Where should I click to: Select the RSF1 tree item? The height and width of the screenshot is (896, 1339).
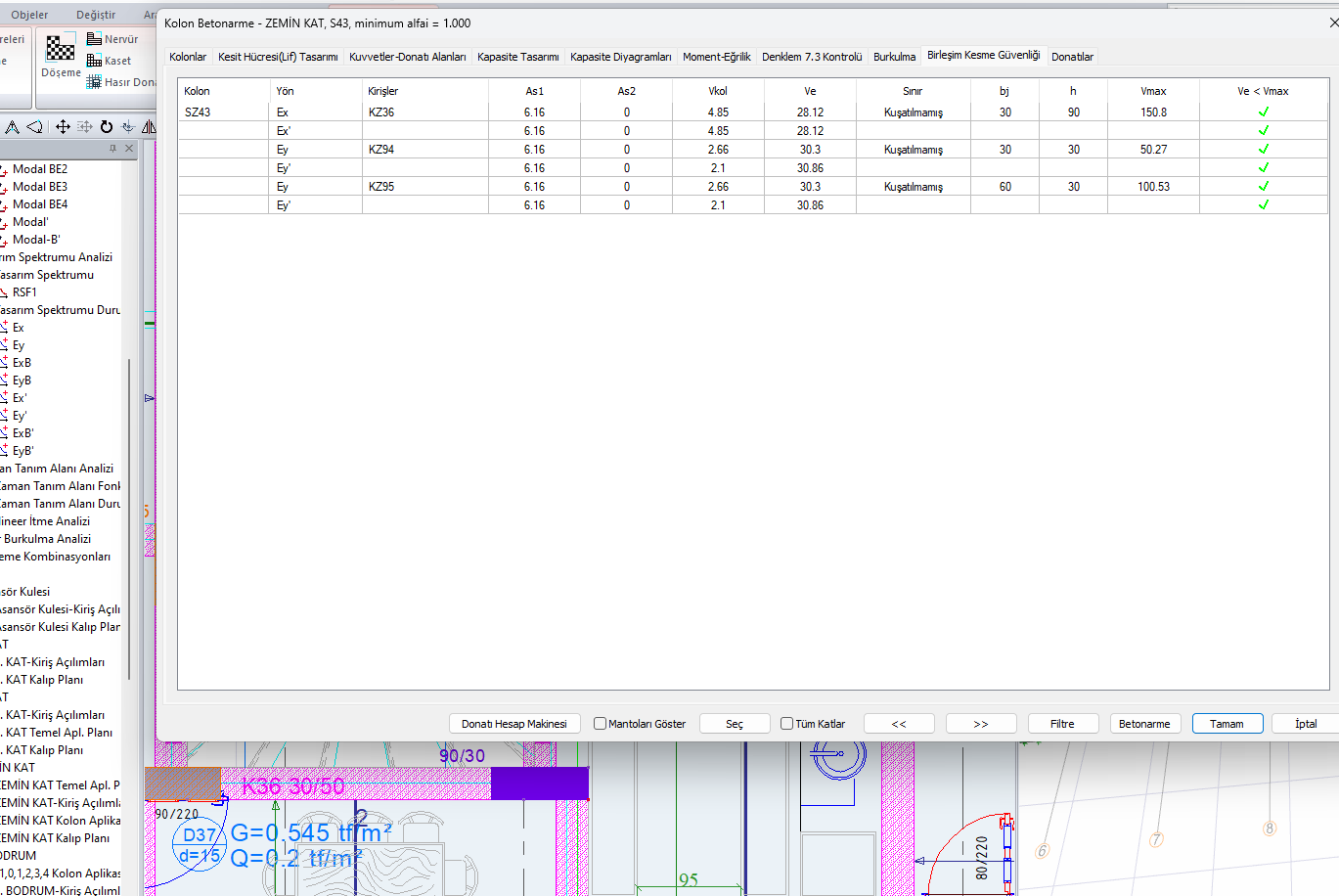[x=24, y=292]
